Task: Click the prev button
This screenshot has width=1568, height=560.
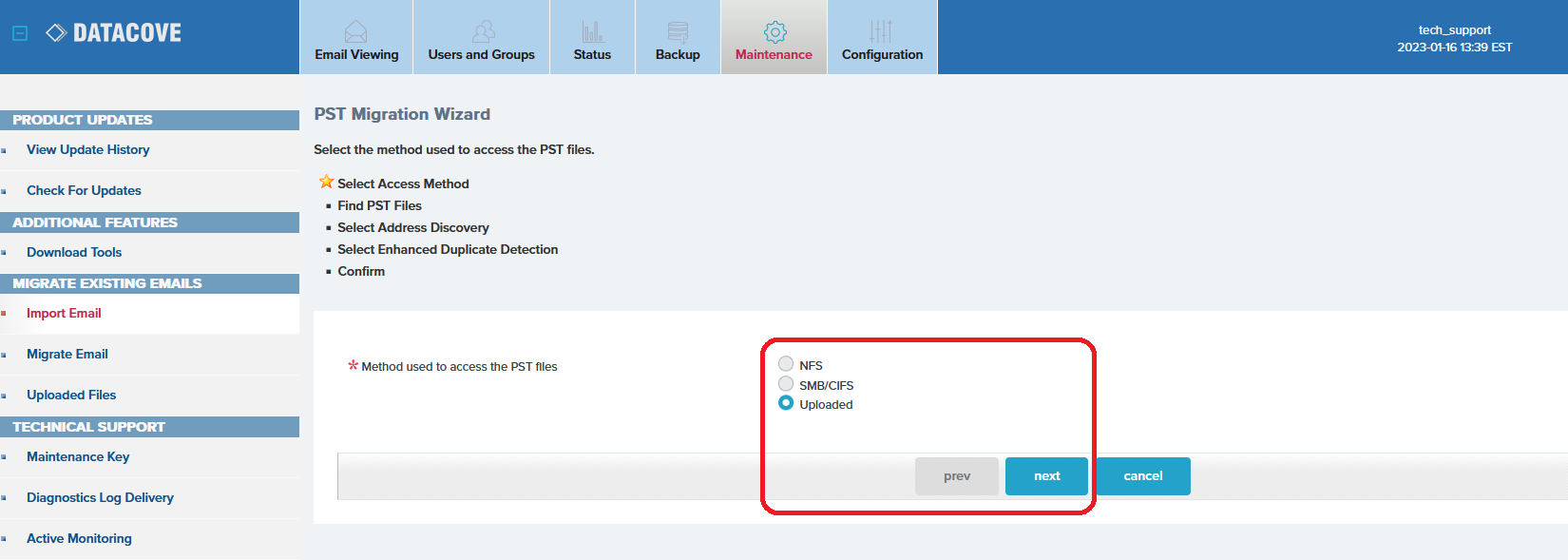Action: [956, 476]
